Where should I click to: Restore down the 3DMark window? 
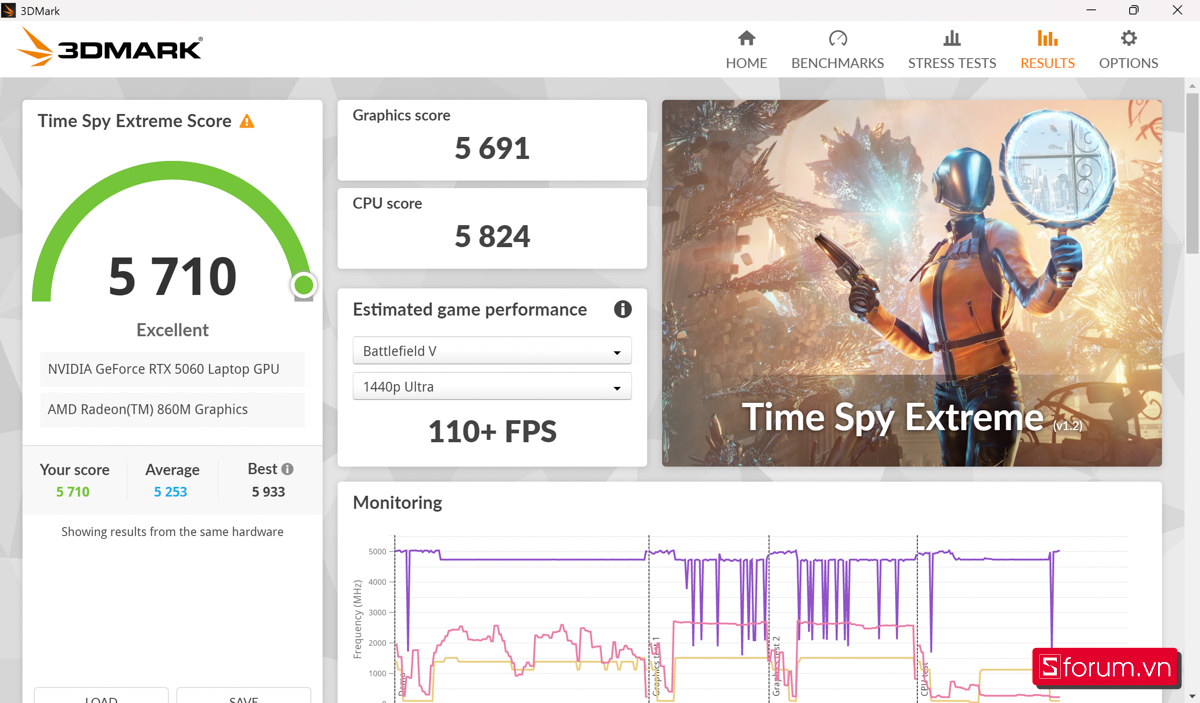coord(1133,10)
